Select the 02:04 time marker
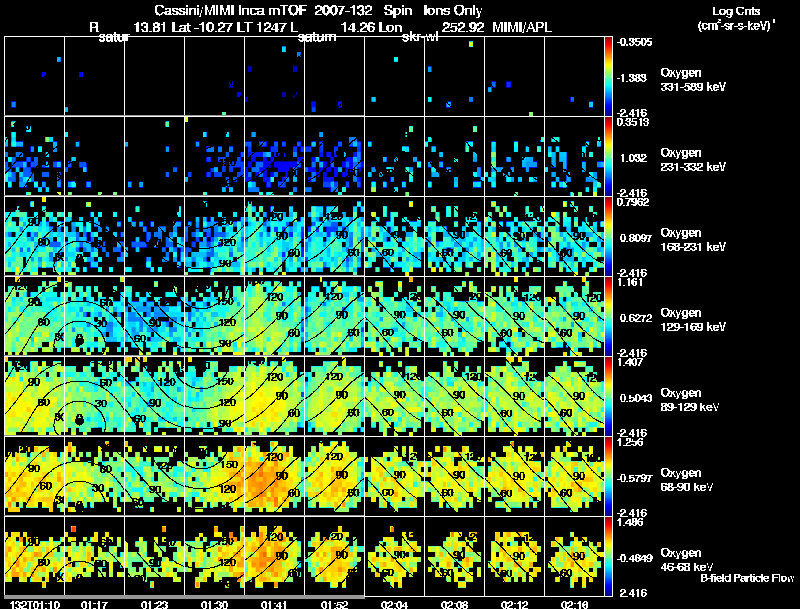Viewport: 800px width, 609px height. pos(392,604)
